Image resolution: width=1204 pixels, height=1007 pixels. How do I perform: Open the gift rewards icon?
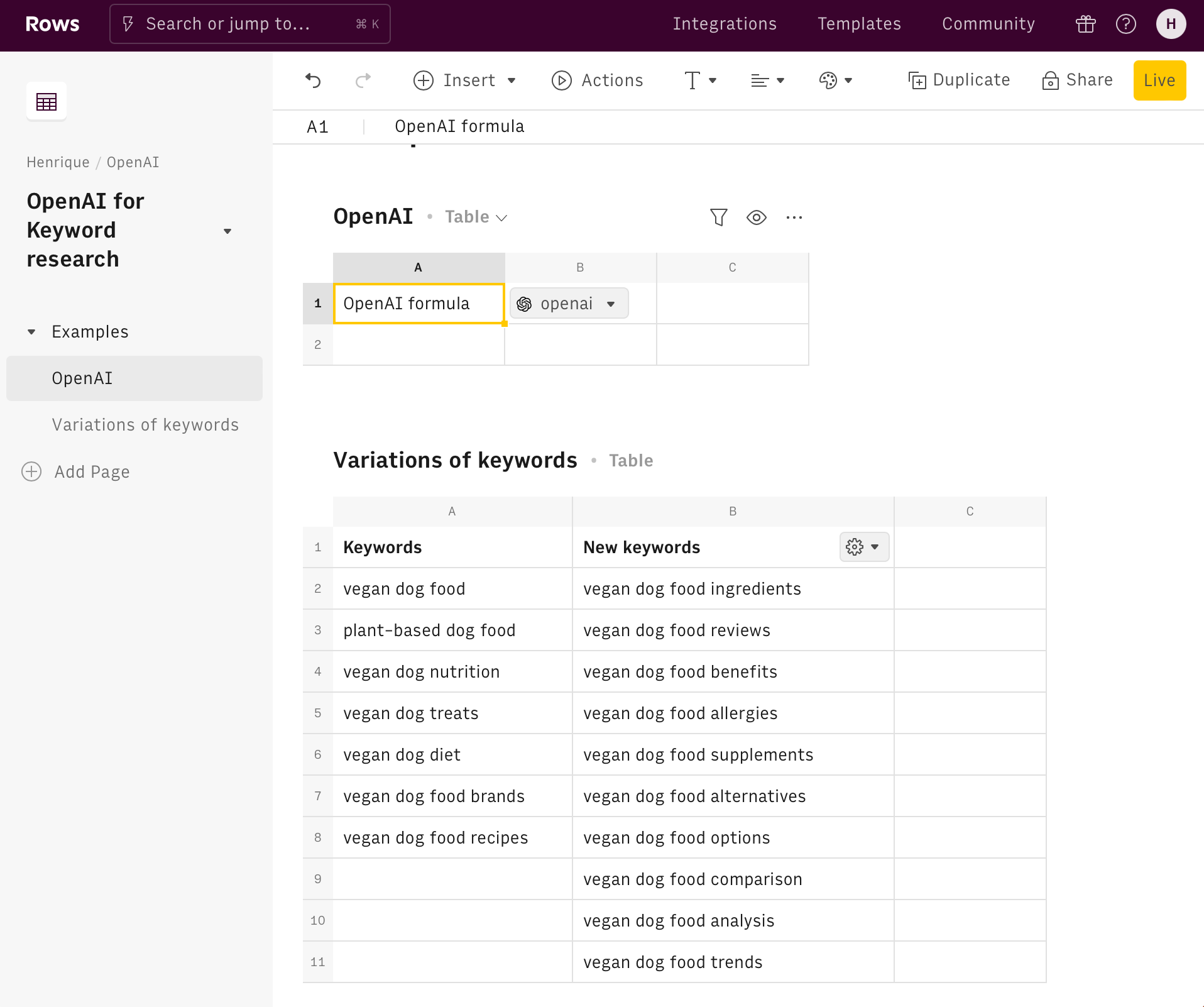pyautogui.click(x=1085, y=24)
